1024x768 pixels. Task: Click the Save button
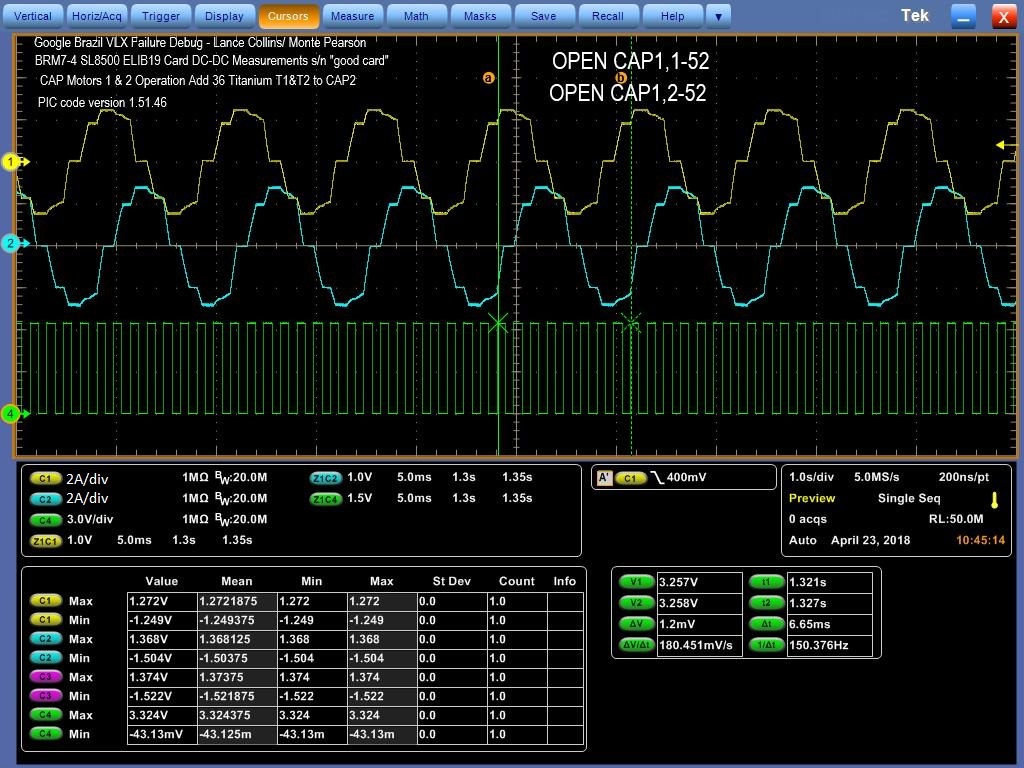coord(543,16)
